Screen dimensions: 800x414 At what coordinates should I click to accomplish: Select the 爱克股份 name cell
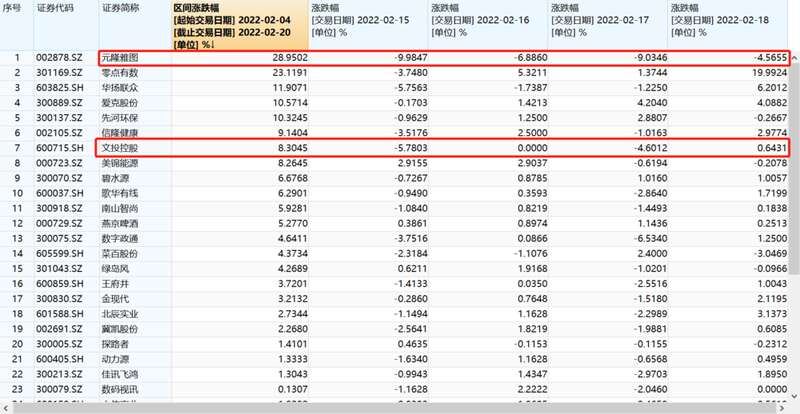point(120,103)
